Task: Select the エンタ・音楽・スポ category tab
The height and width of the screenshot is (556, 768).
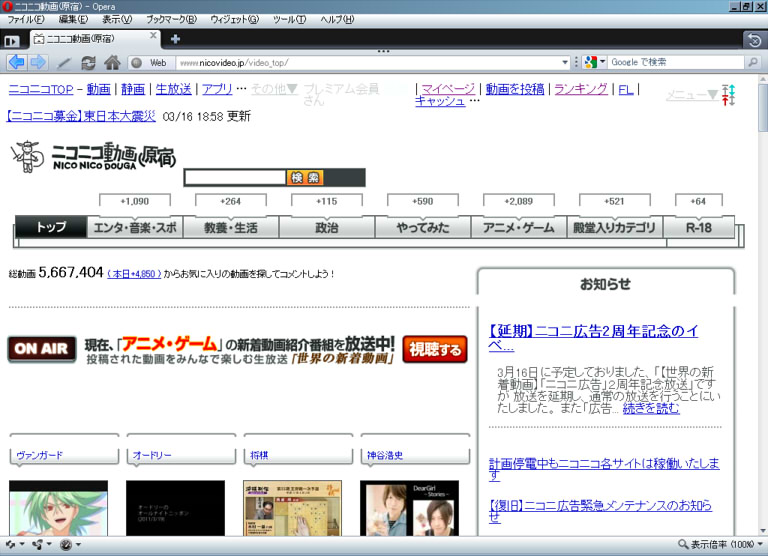Action: (x=135, y=227)
